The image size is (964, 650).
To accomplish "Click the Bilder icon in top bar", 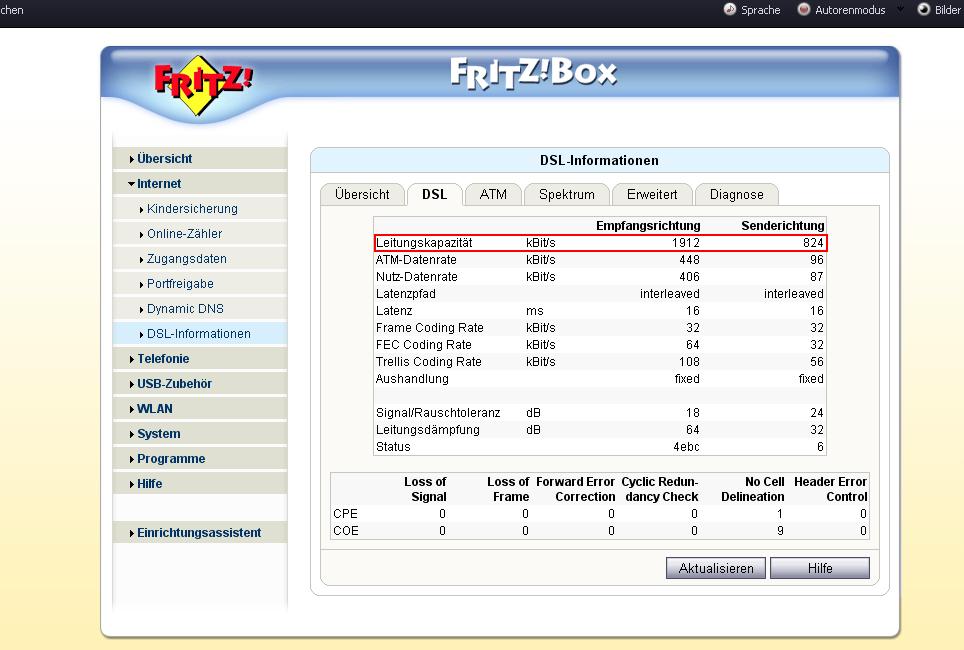I will tap(923, 9).
